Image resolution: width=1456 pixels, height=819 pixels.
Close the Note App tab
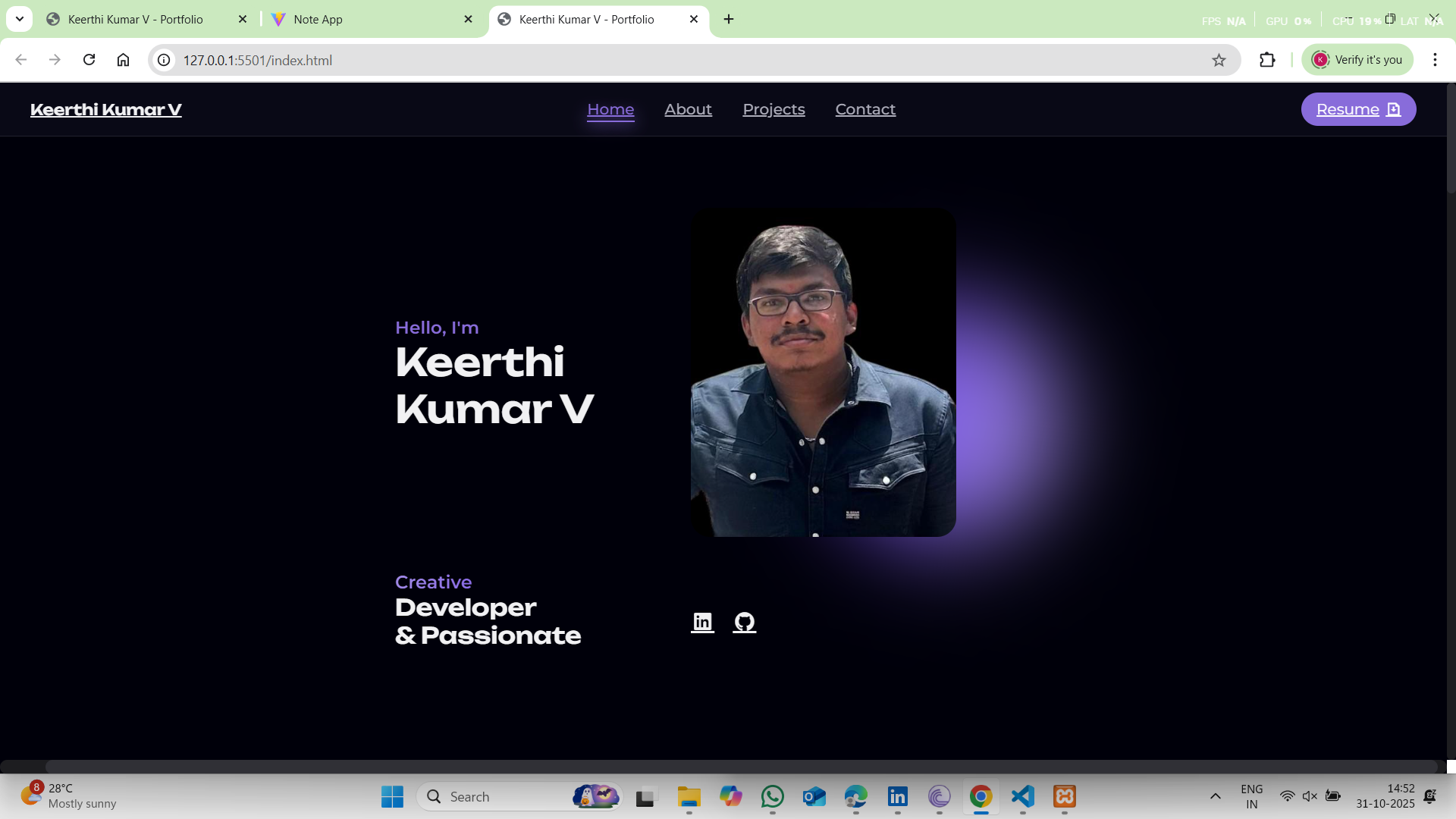point(468,19)
